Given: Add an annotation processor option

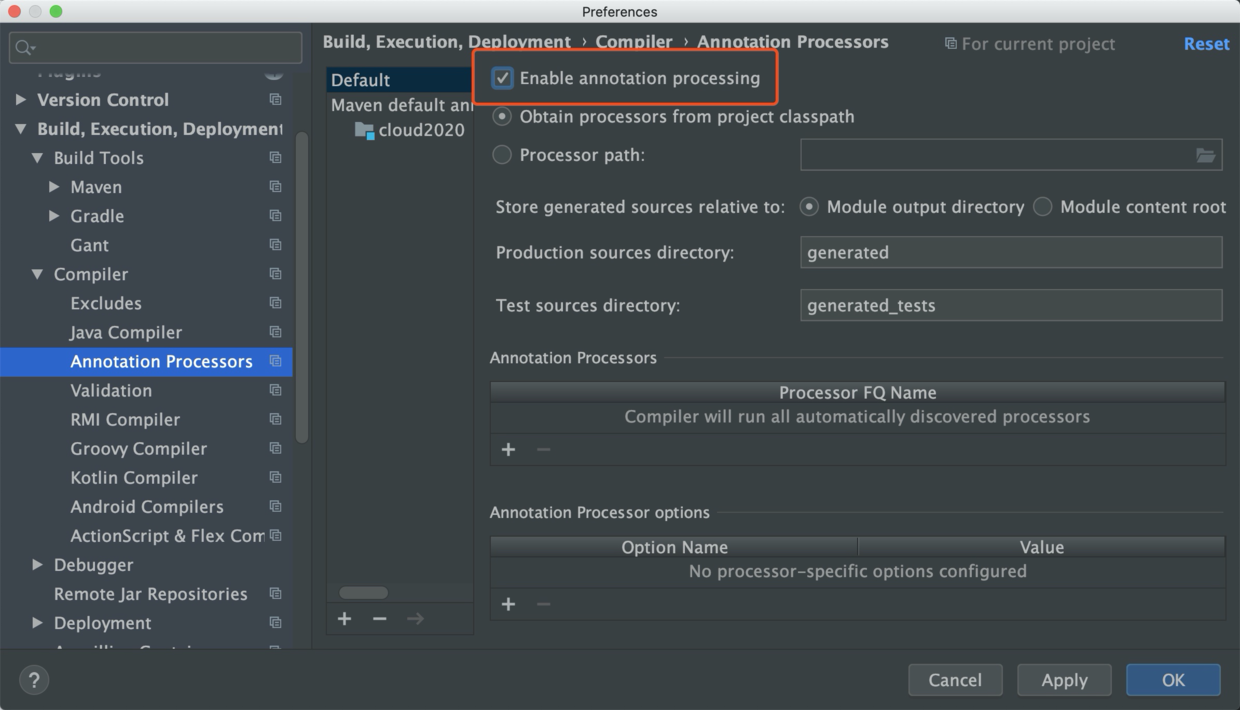Looking at the screenshot, I should click(508, 604).
